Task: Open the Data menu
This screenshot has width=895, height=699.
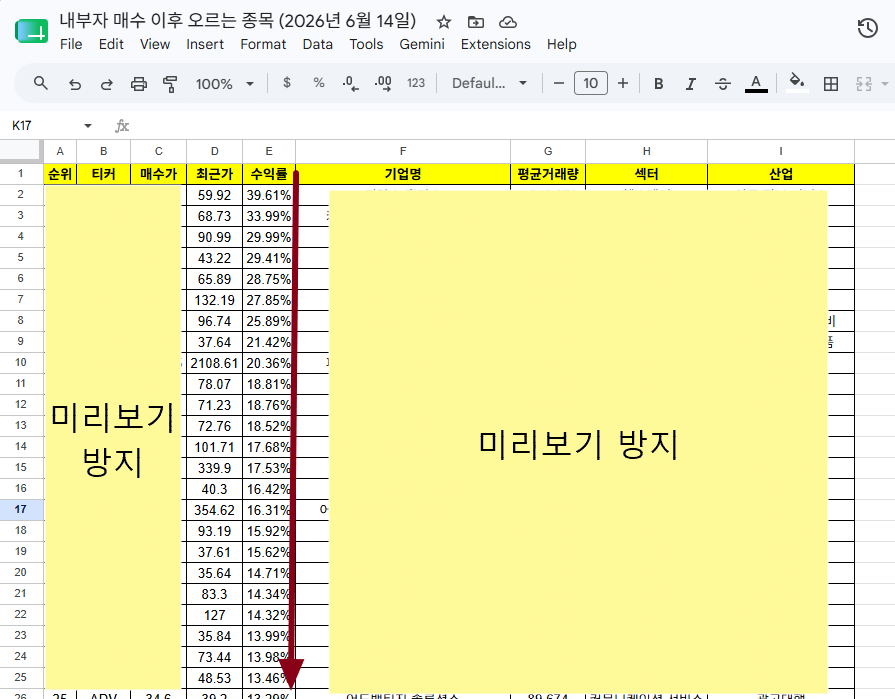Action: click(317, 45)
